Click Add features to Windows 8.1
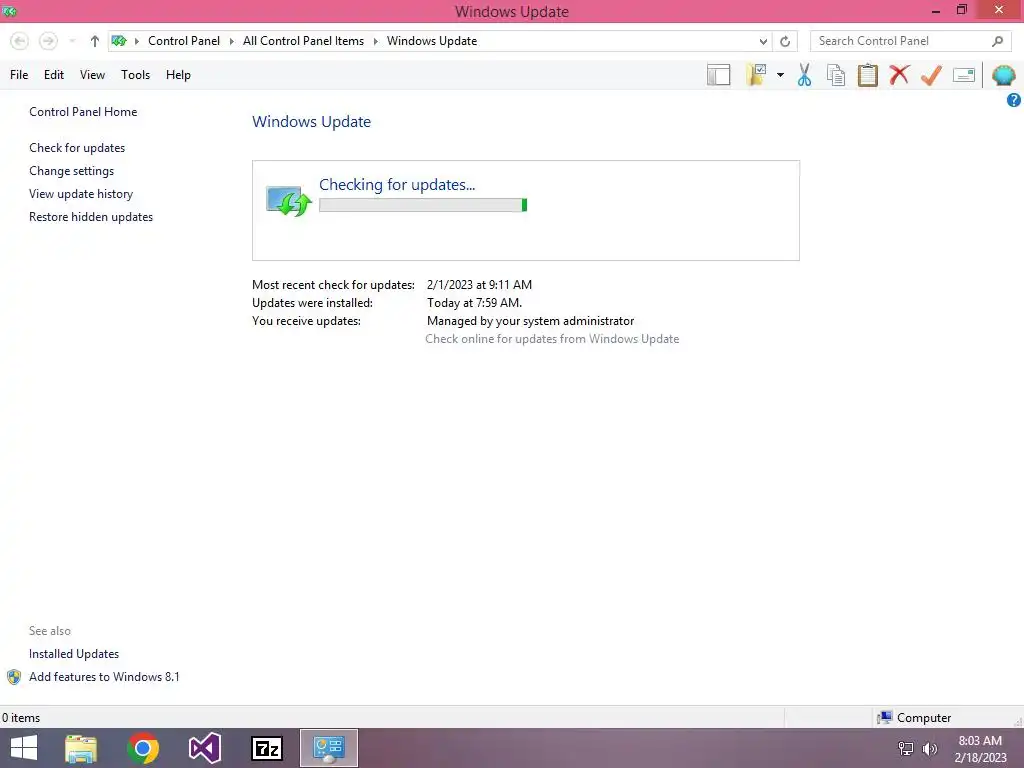The width and height of the screenshot is (1024, 768). coord(104,677)
